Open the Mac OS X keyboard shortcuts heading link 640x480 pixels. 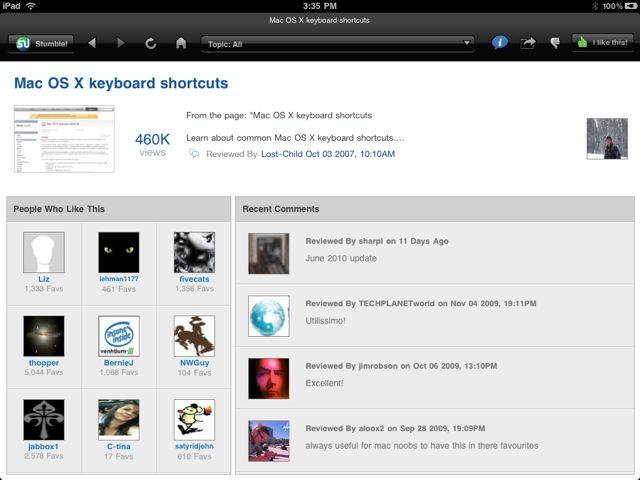[121, 83]
